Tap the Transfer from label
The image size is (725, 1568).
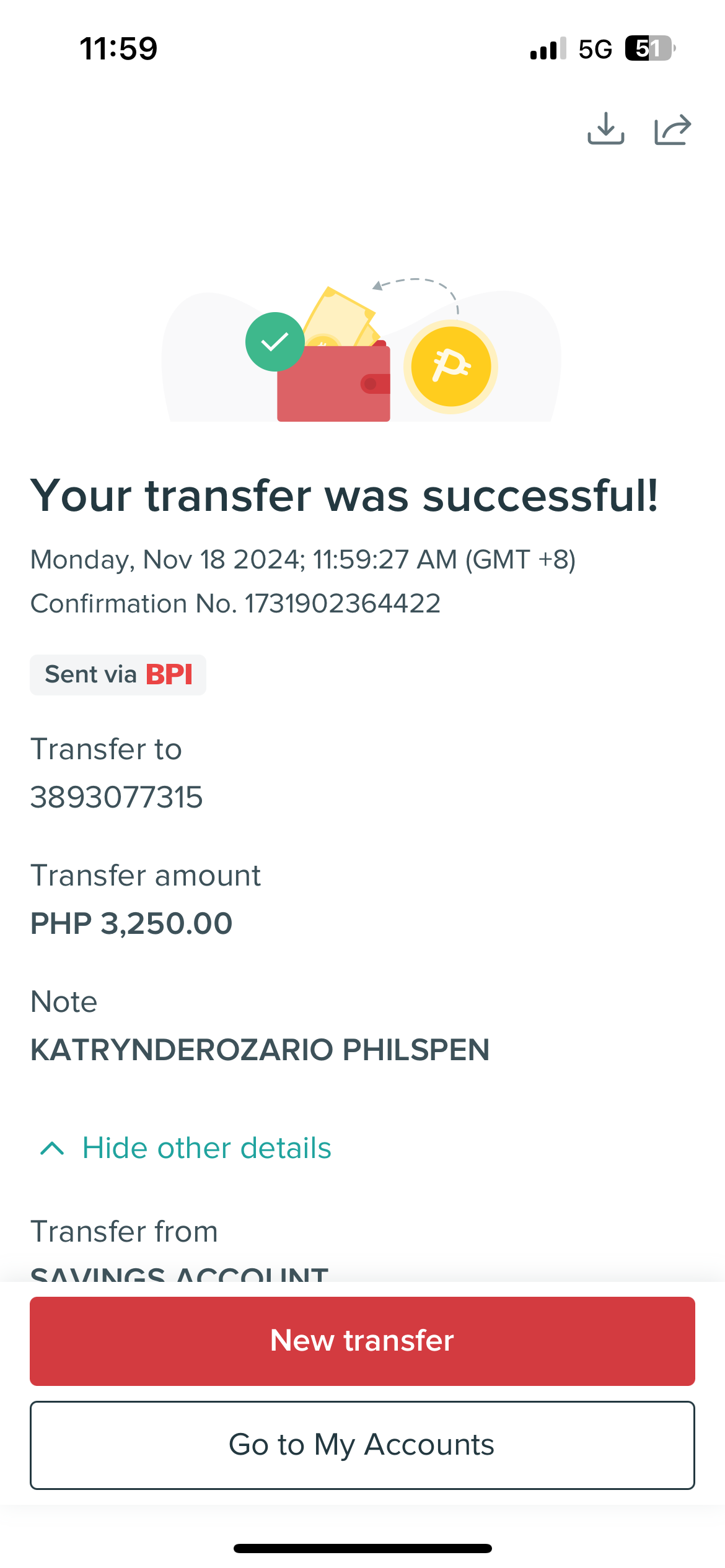point(124,1231)
